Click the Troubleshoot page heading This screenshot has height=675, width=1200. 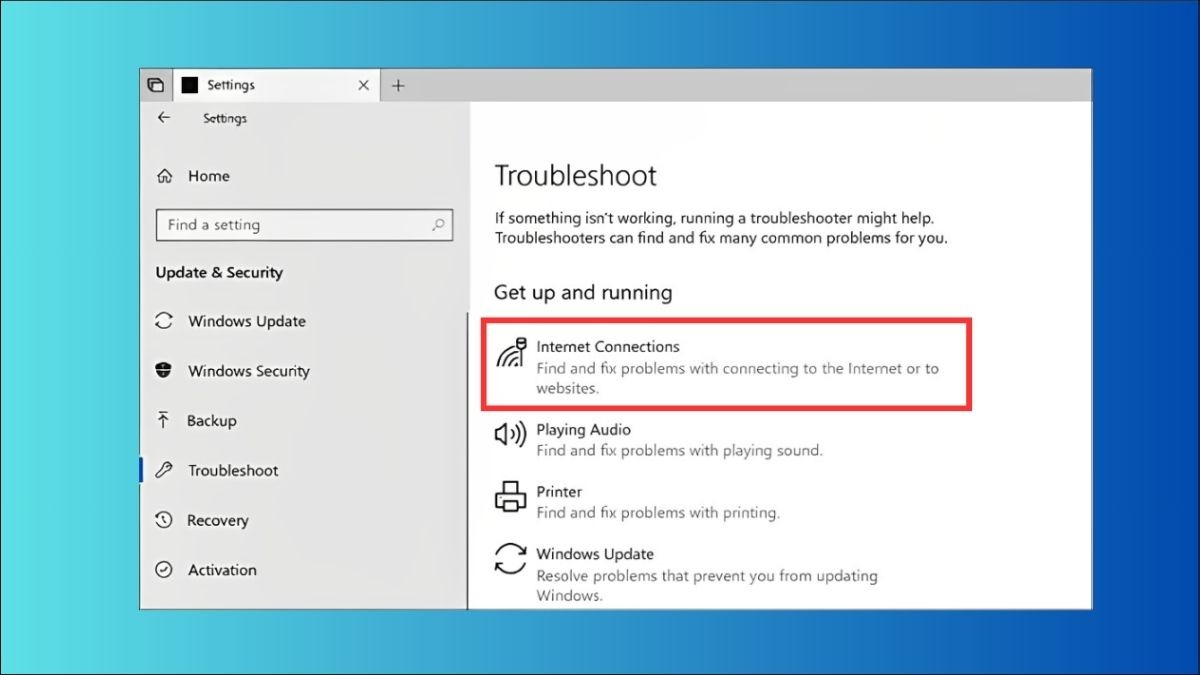pos(575,176)
